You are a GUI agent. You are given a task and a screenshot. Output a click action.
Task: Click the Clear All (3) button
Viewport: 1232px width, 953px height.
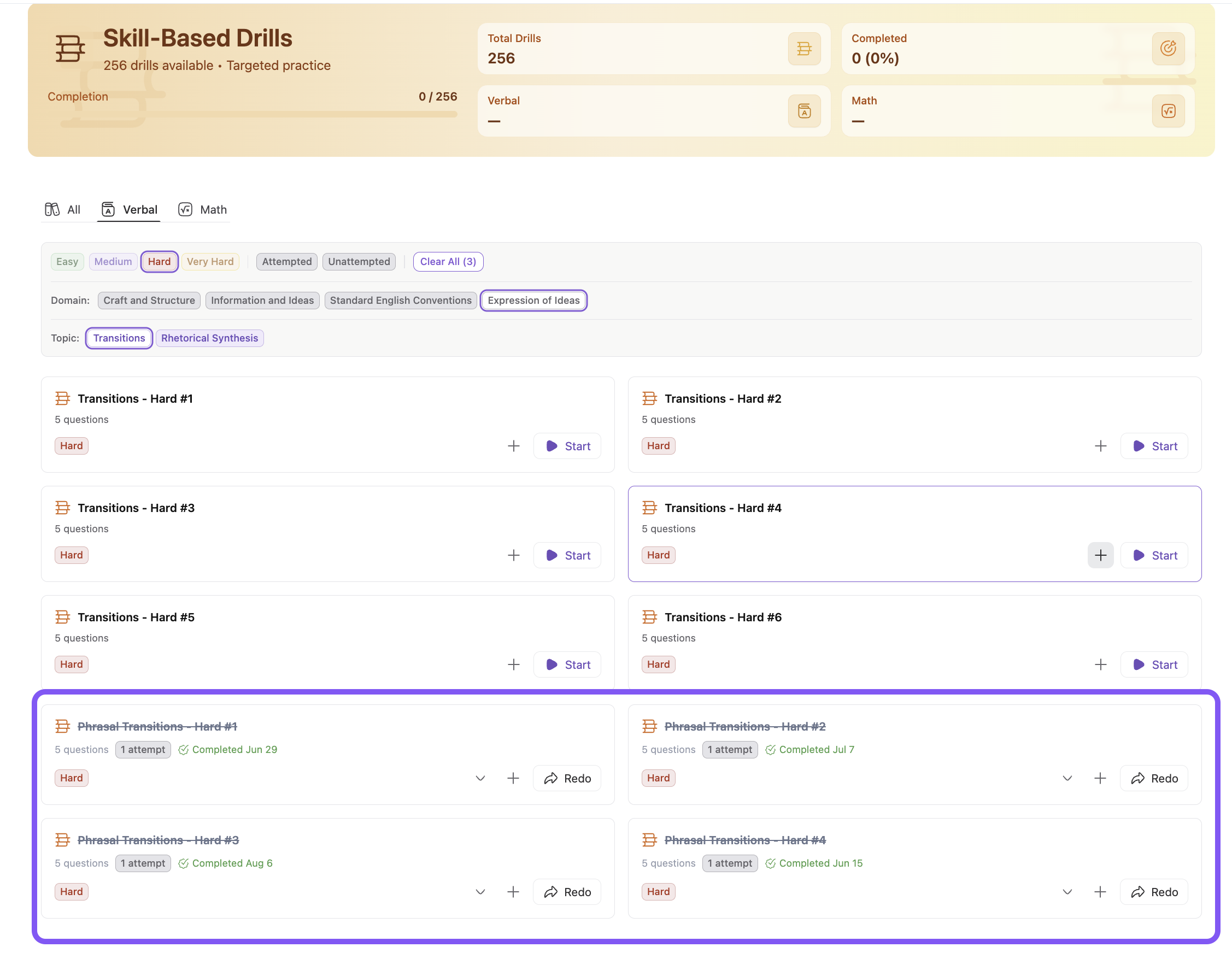(448, 262)
